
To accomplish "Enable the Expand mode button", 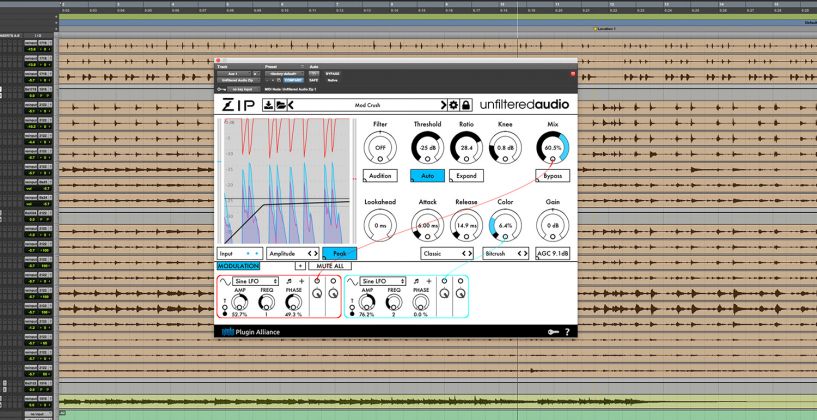I will pos(466,176).
